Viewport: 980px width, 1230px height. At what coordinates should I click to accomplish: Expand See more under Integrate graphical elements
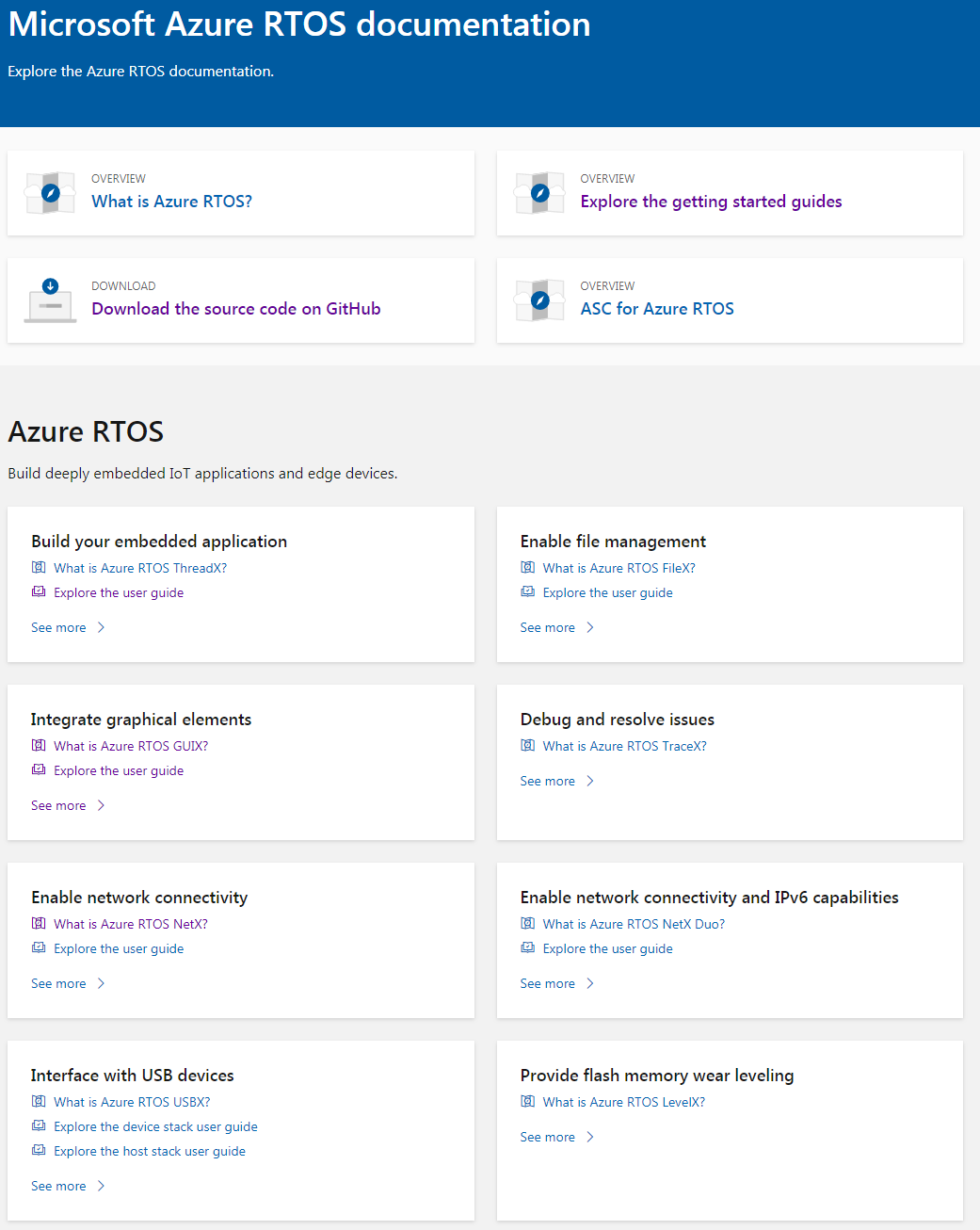click(x=68, y=806)
